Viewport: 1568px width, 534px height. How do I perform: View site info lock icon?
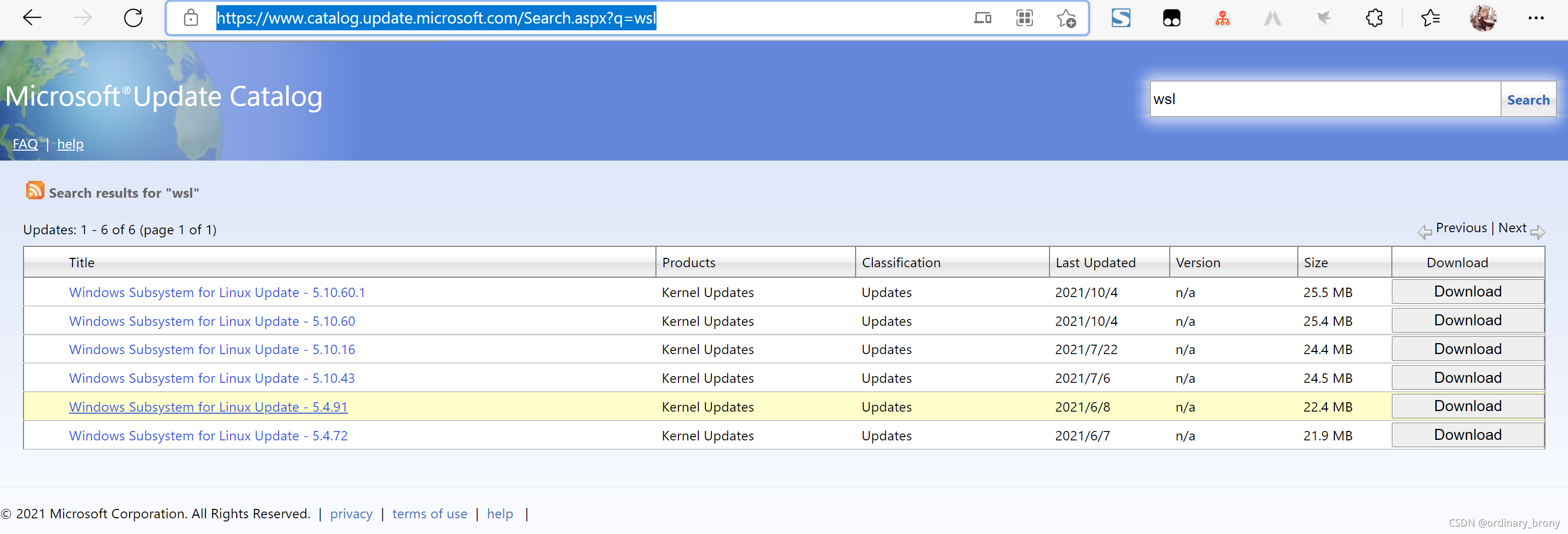click(x=191, y=18)
